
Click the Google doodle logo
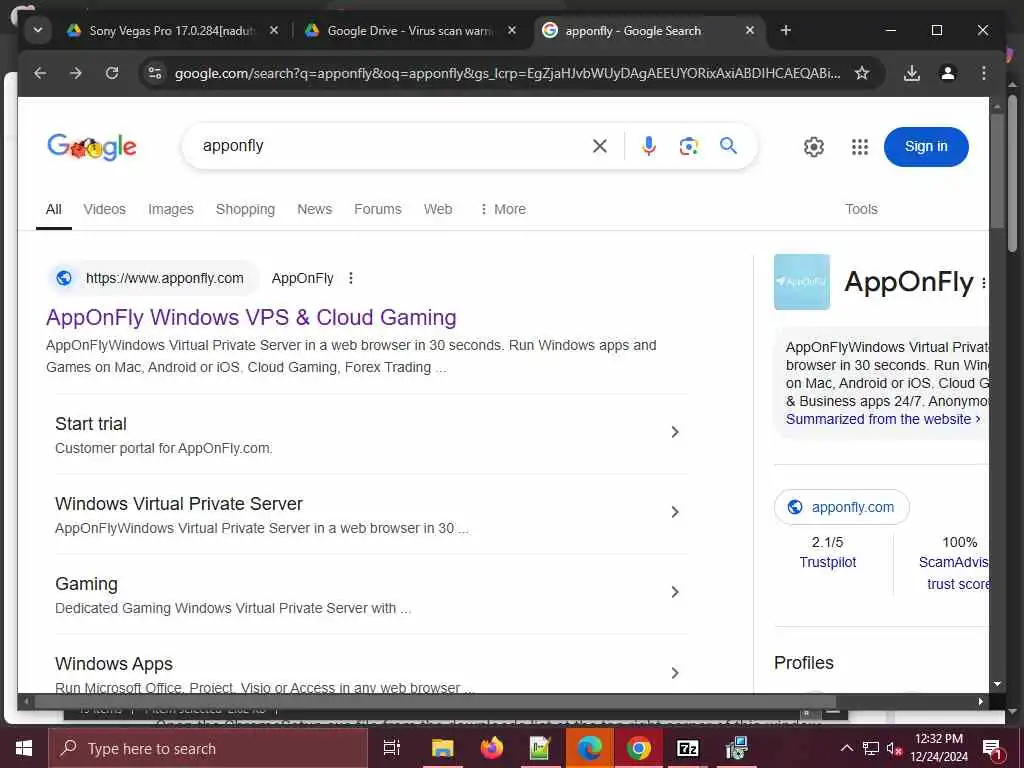tap(91, 147)
